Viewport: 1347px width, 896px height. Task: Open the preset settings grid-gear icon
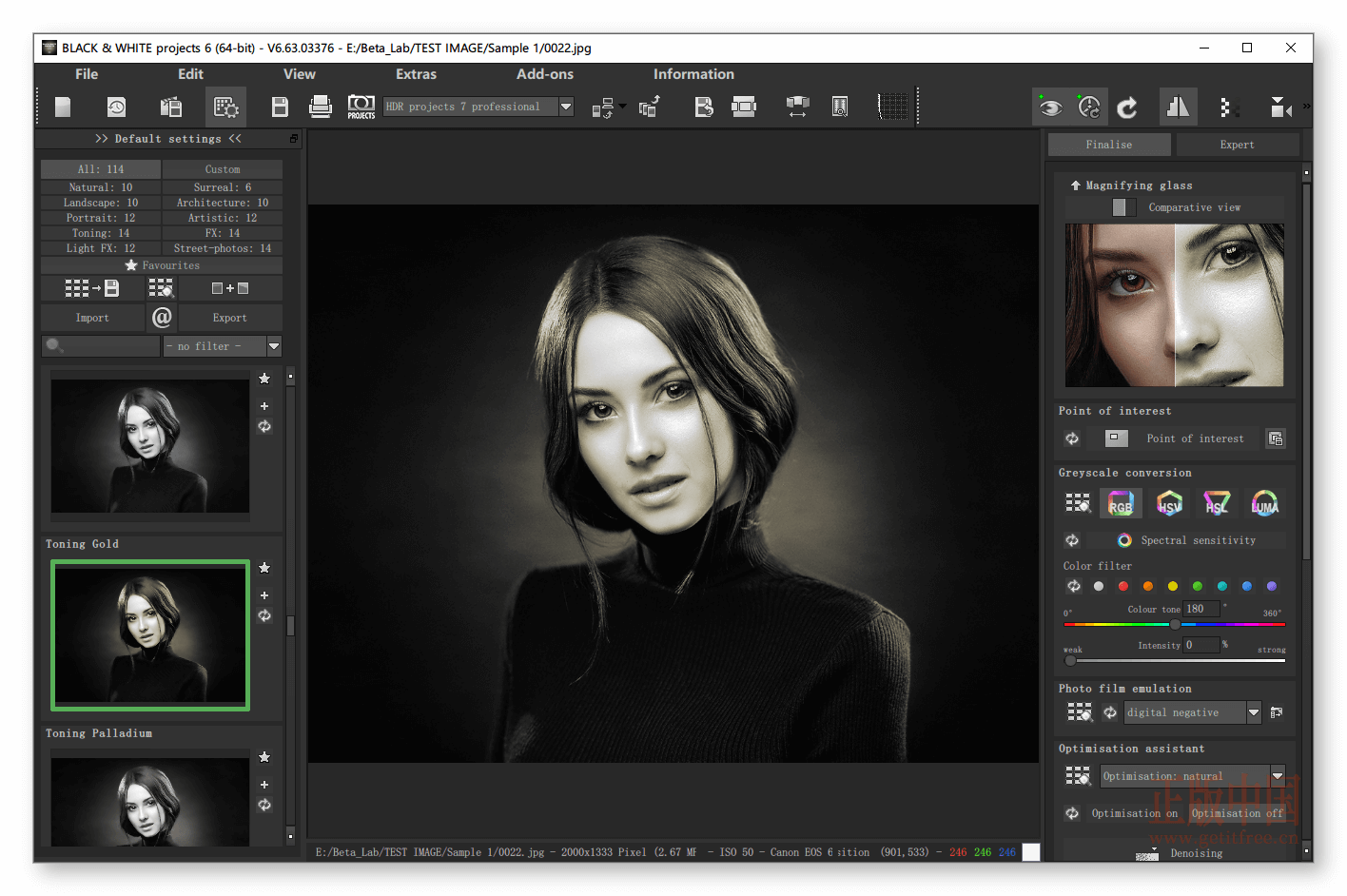[x=225, y=107]
